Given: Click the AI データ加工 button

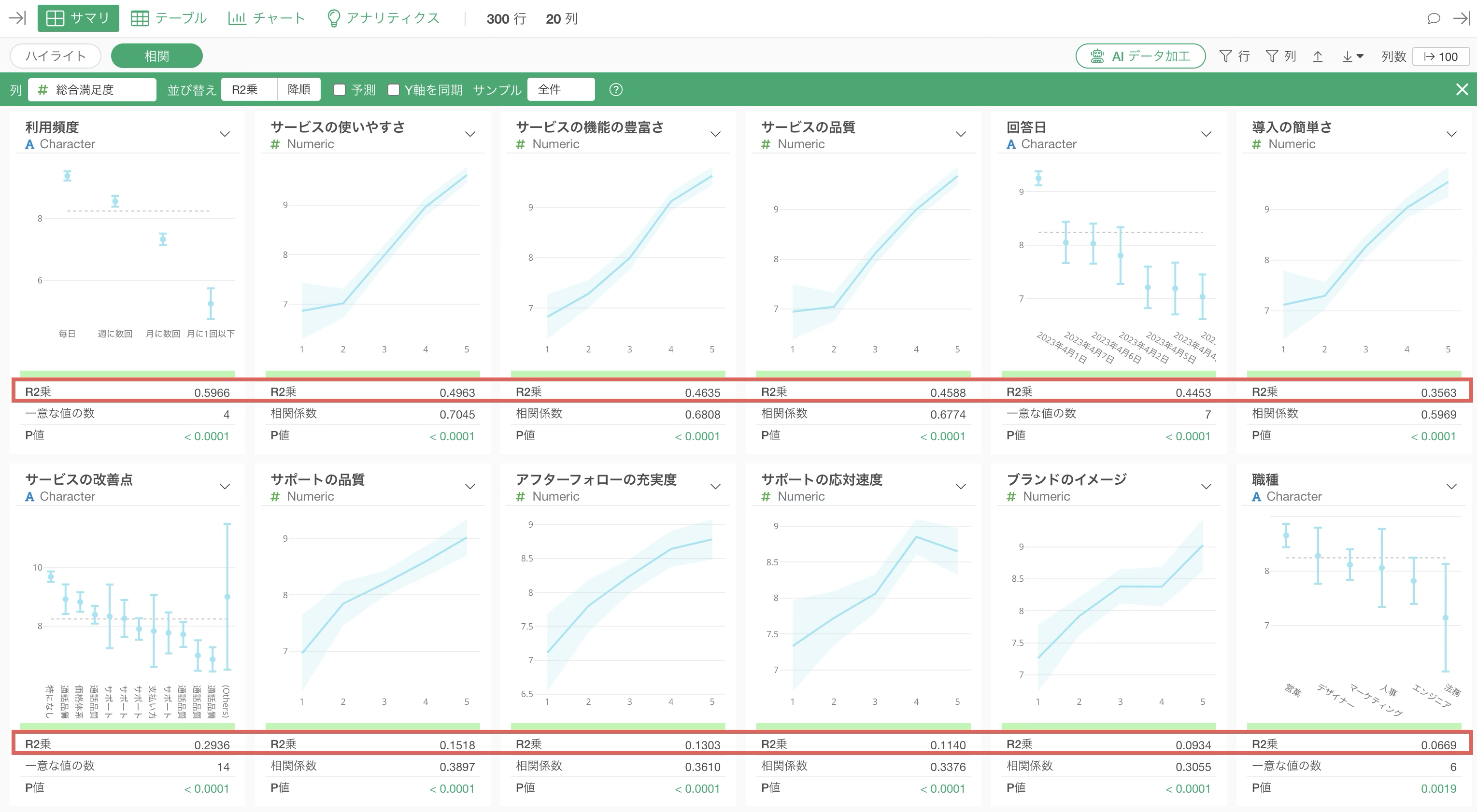Looking at the screenshot, I should pyautogui.click(x=1140, y=56).
